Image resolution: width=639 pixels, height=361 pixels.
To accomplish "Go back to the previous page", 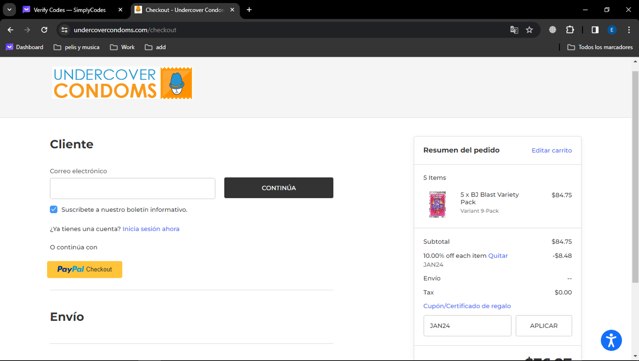I will point(11,30).
